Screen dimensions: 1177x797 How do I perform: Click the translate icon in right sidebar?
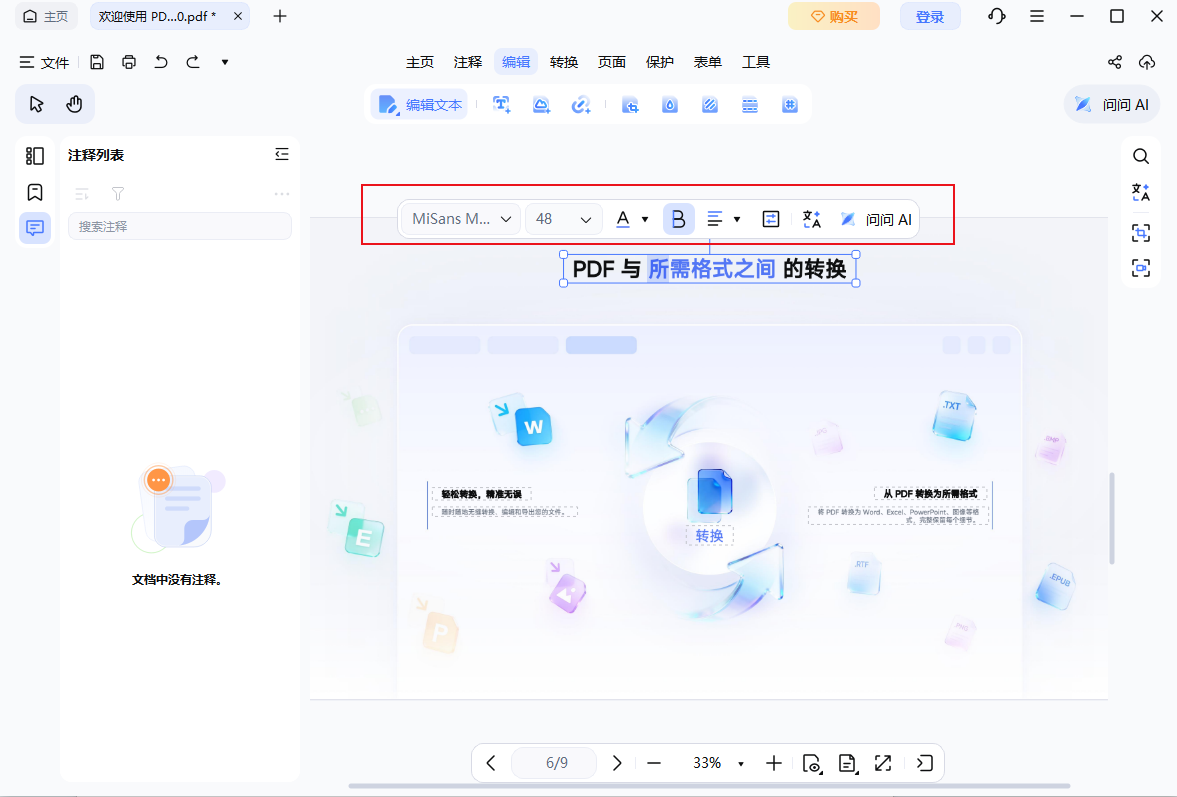coord(1141,193)
